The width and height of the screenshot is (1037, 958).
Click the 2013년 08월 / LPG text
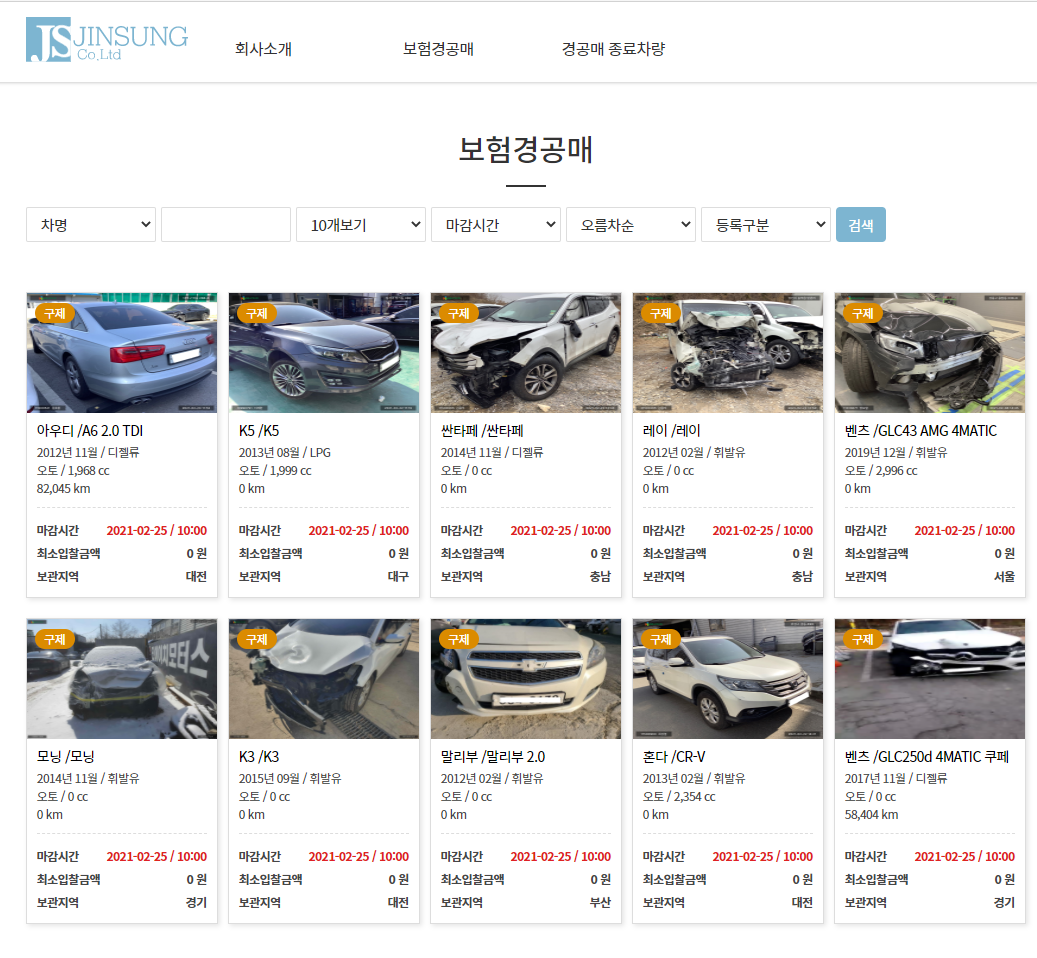(x=285, y=453)
